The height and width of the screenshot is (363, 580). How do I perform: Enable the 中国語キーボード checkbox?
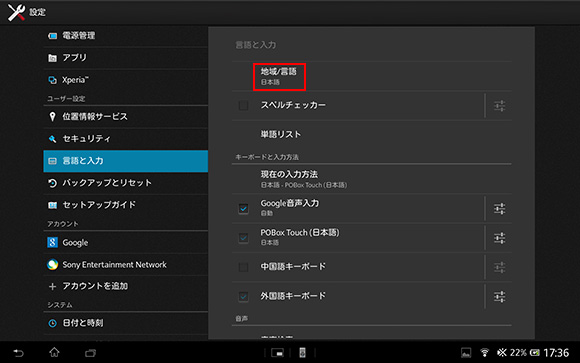coord(243,267)
